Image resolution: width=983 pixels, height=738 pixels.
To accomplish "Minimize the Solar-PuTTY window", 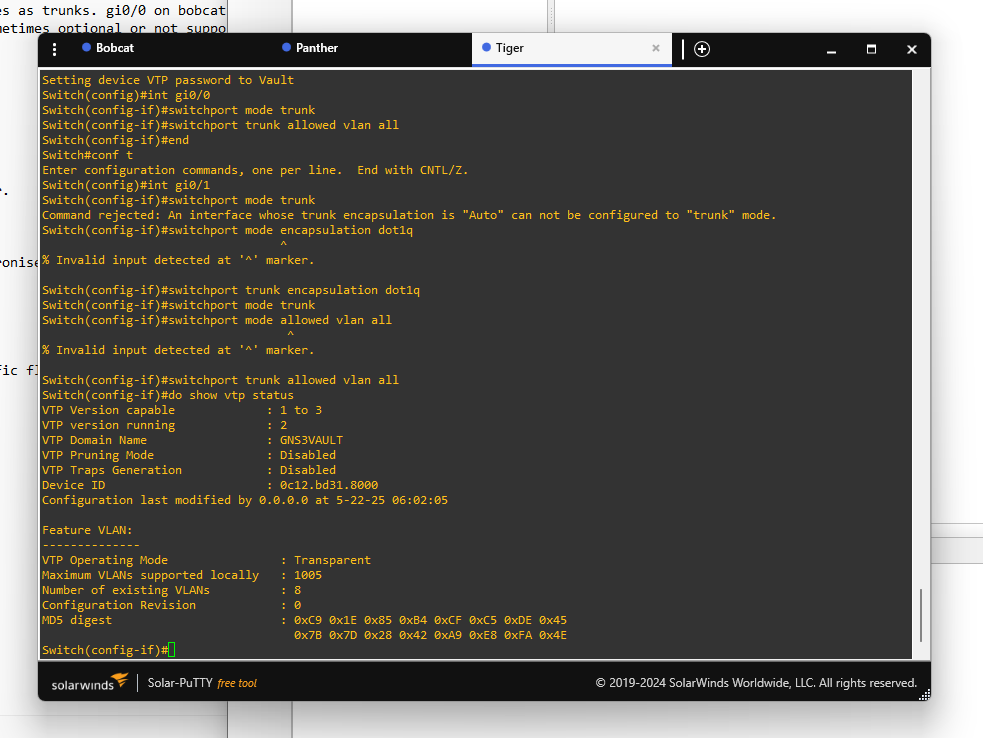I will click(x=831, y=50).
